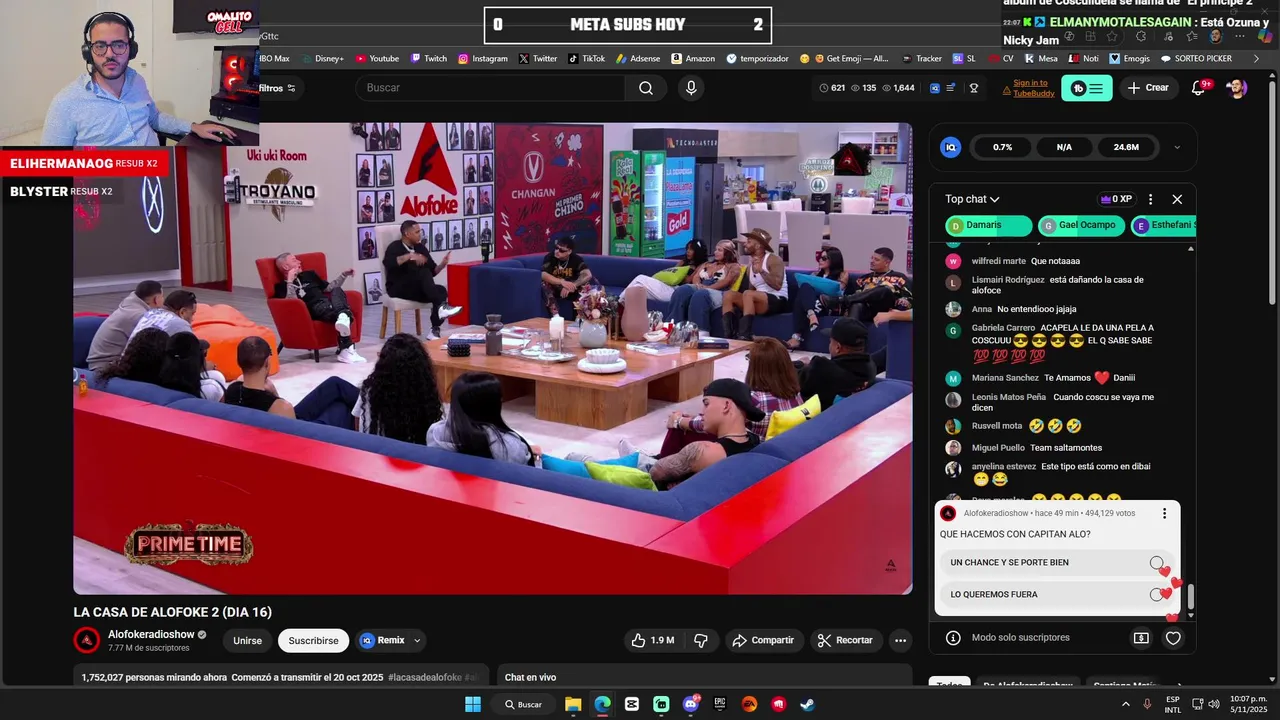
Task: Open Discord from the taskbar
Action: [x=690, y=704]
